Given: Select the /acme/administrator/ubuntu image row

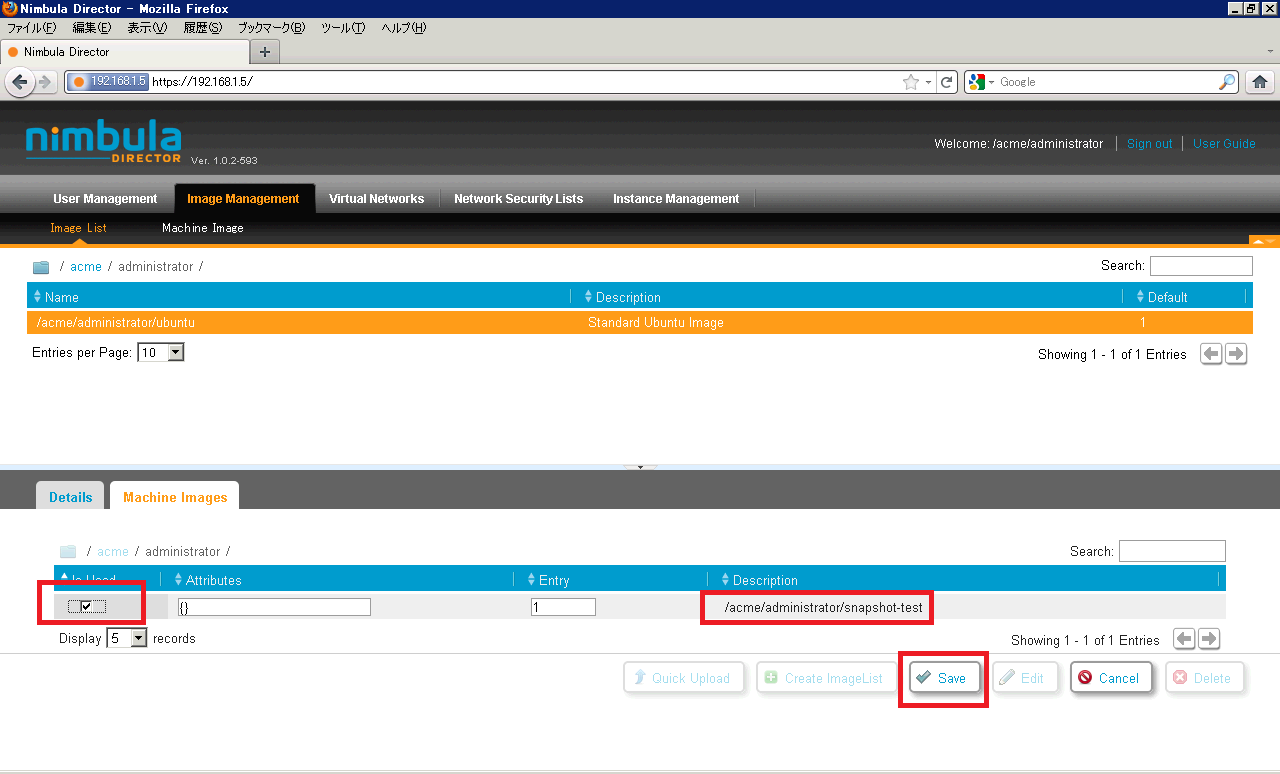Looking at the screenshot, I should (x=639, y=323).
